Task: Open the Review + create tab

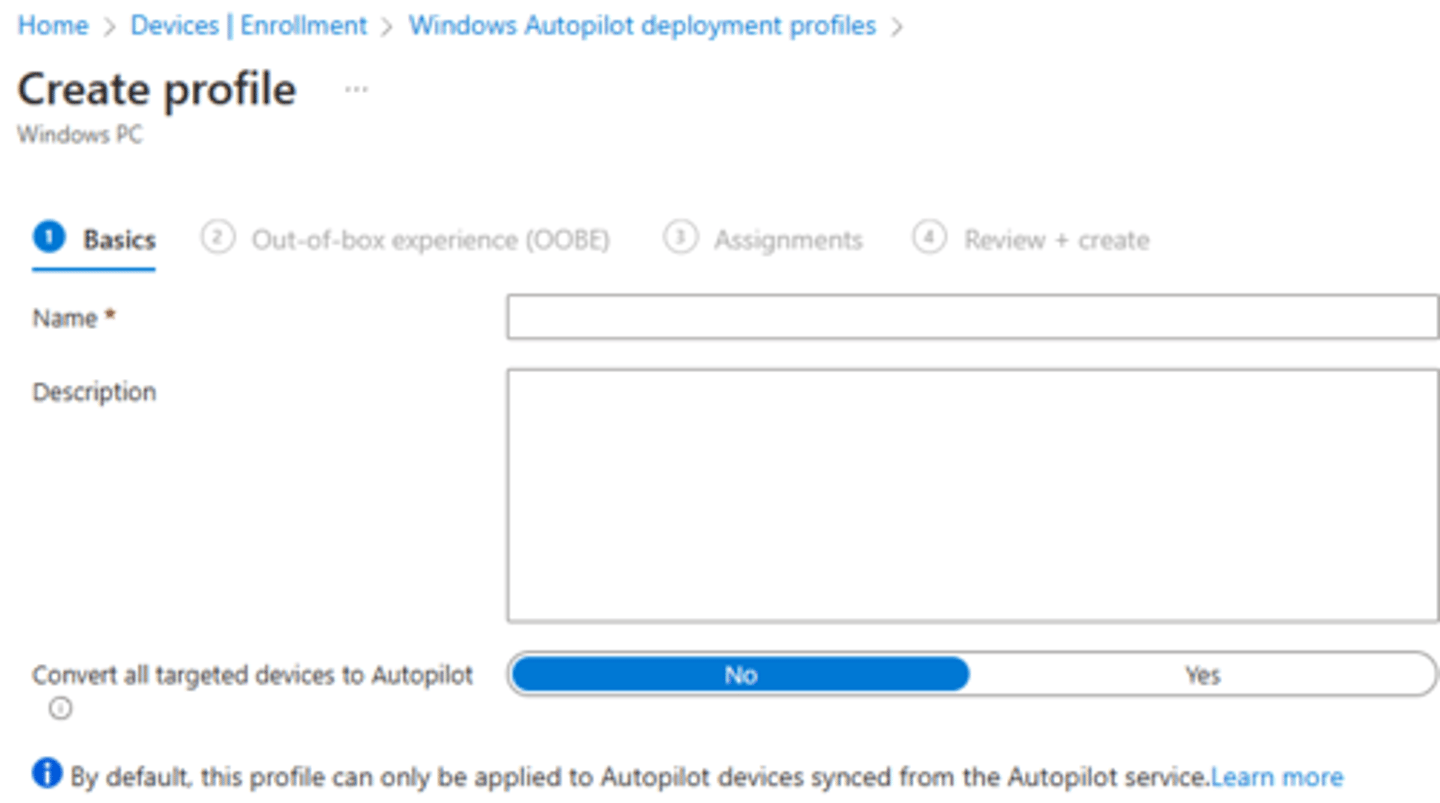Action: click(x=1056, y=240)
